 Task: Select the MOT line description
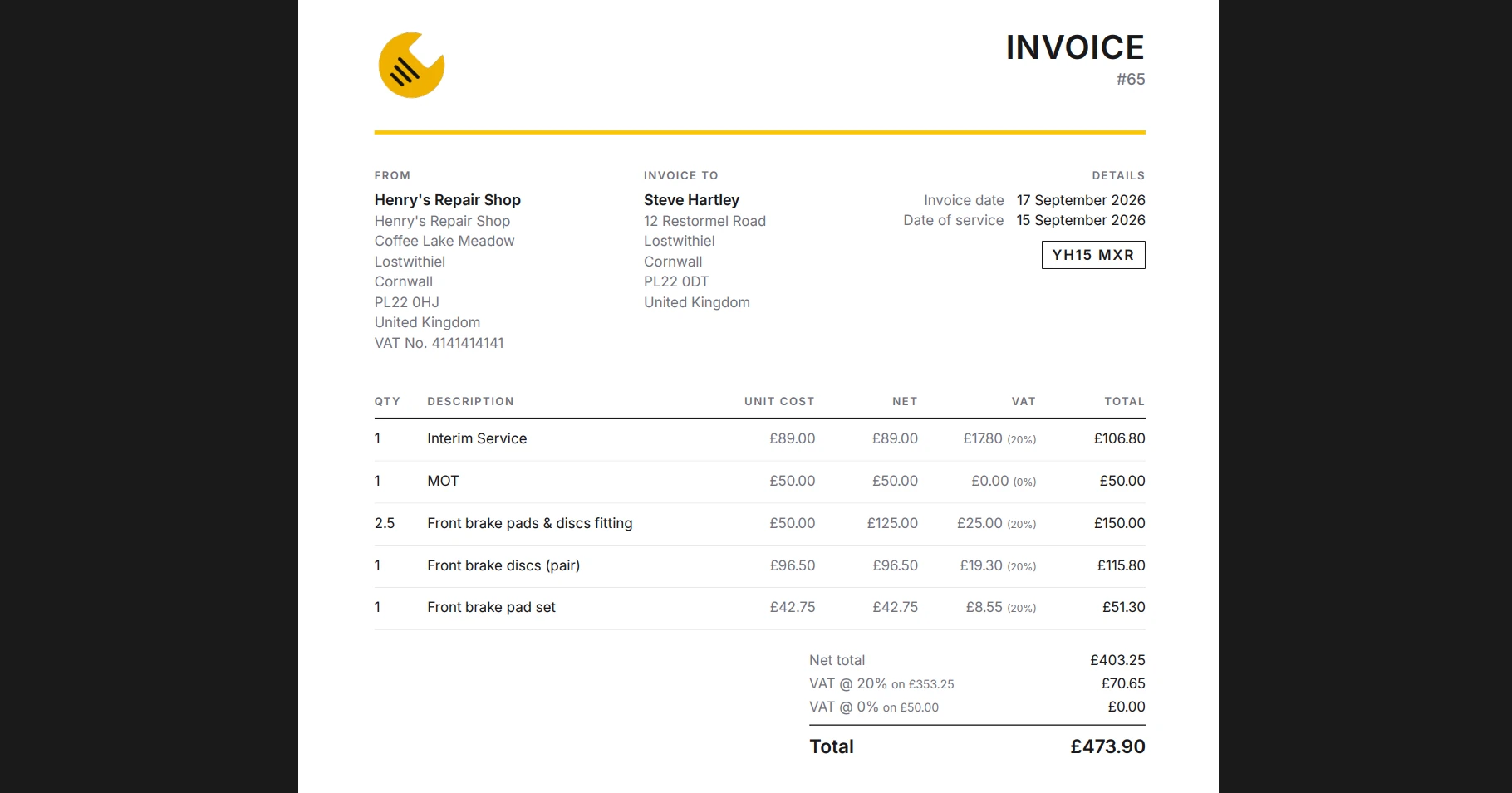(443, 481)
